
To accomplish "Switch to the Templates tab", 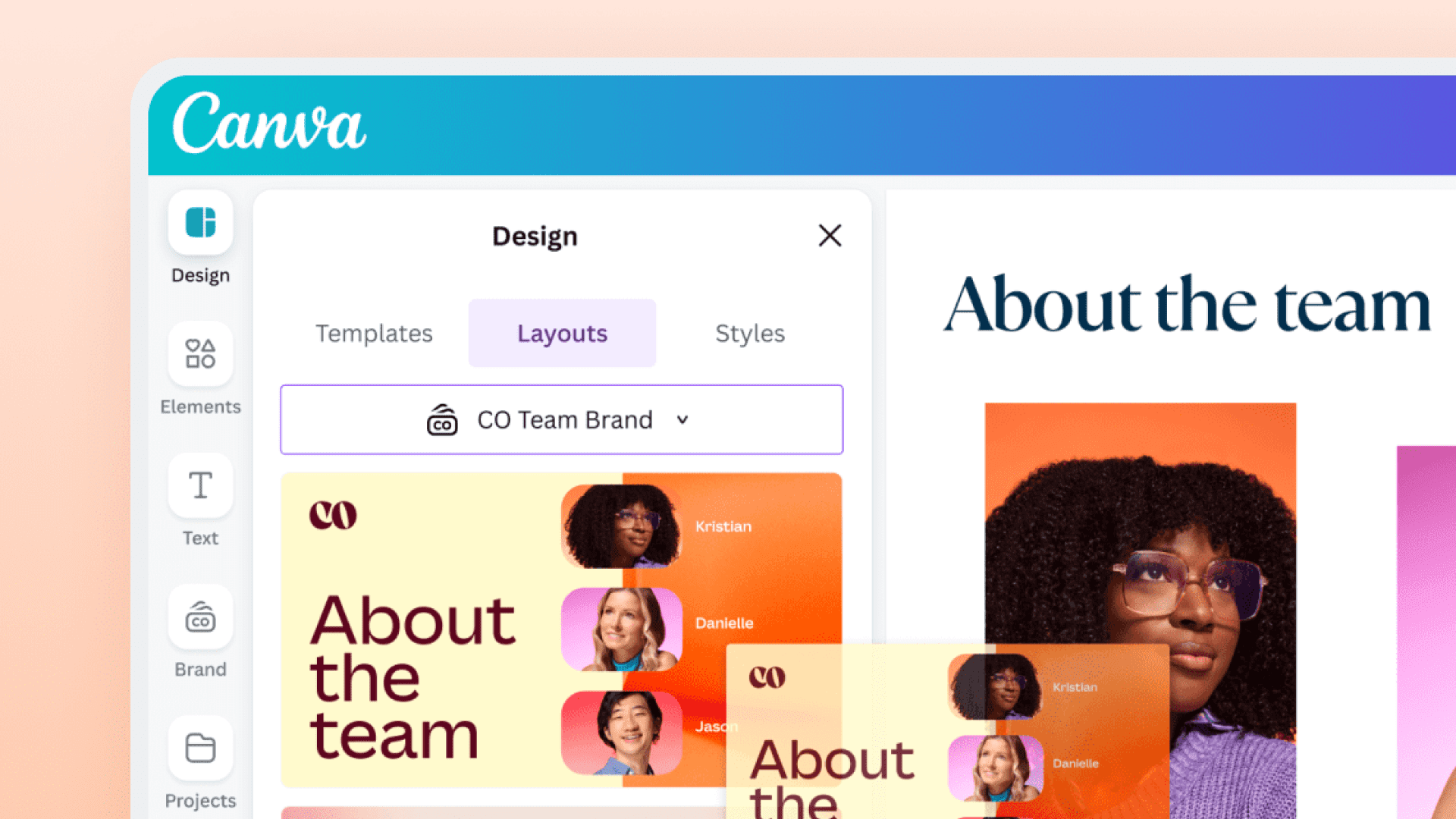I will [374, 333].
